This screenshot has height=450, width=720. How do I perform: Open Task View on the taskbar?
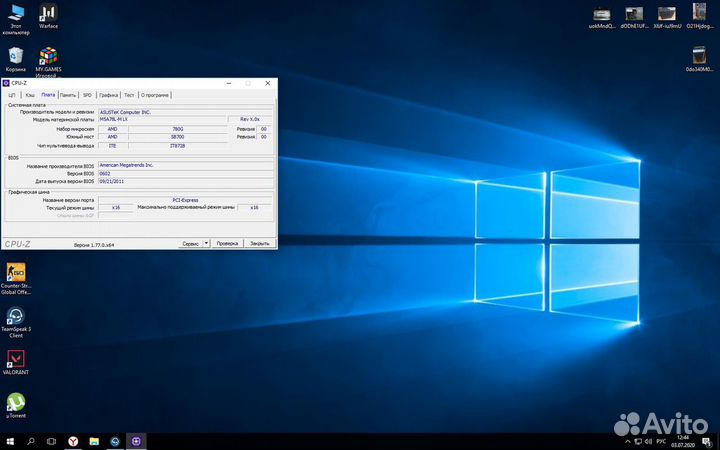click(x=51, y=441)
